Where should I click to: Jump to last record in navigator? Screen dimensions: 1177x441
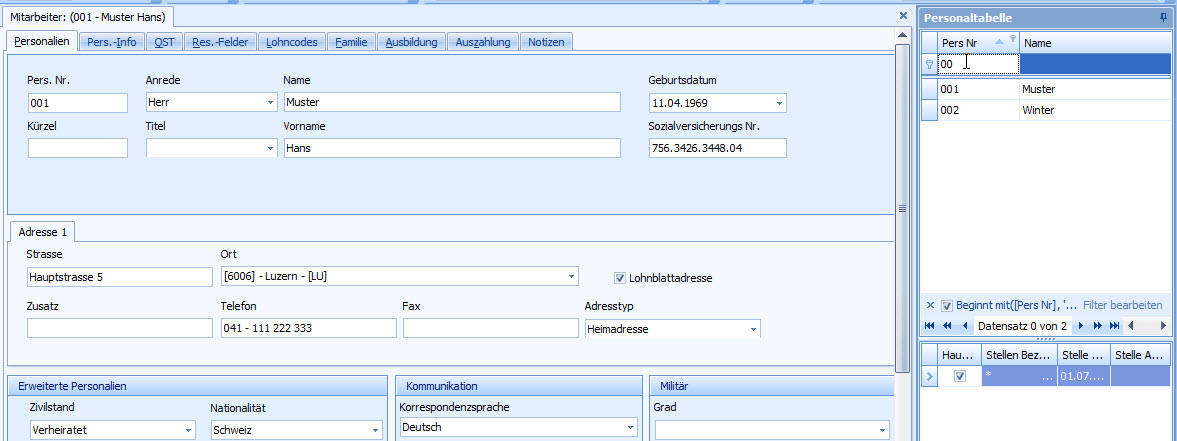[x=1113, y=326]
